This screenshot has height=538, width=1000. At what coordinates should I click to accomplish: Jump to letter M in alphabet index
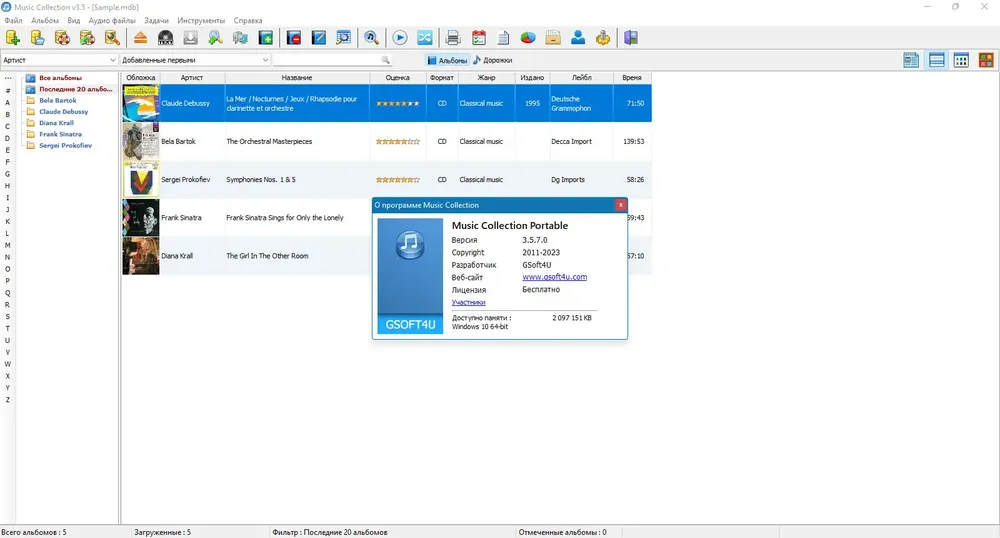click(x=8, y=245)
